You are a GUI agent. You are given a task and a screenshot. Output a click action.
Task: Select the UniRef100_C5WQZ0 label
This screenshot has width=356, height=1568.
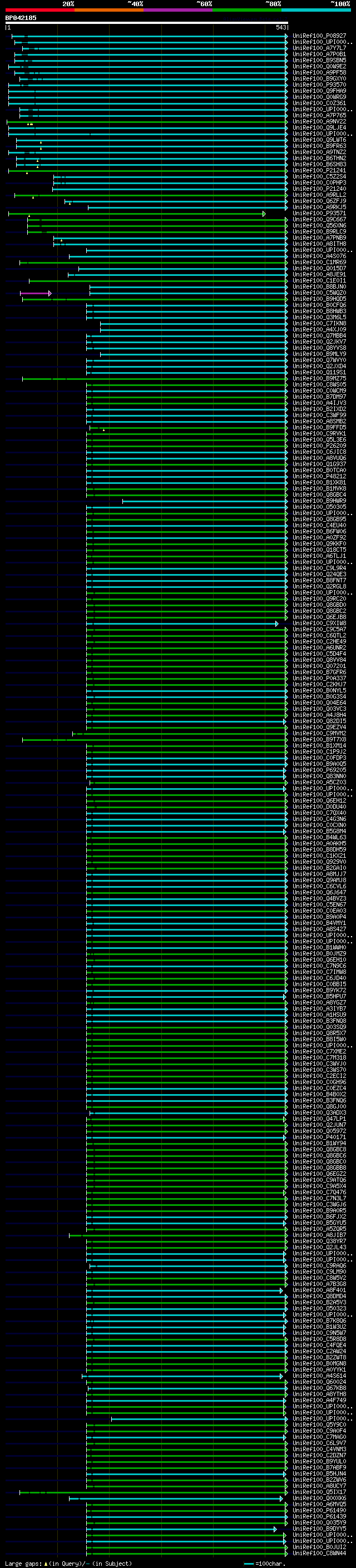pos(319,293)
